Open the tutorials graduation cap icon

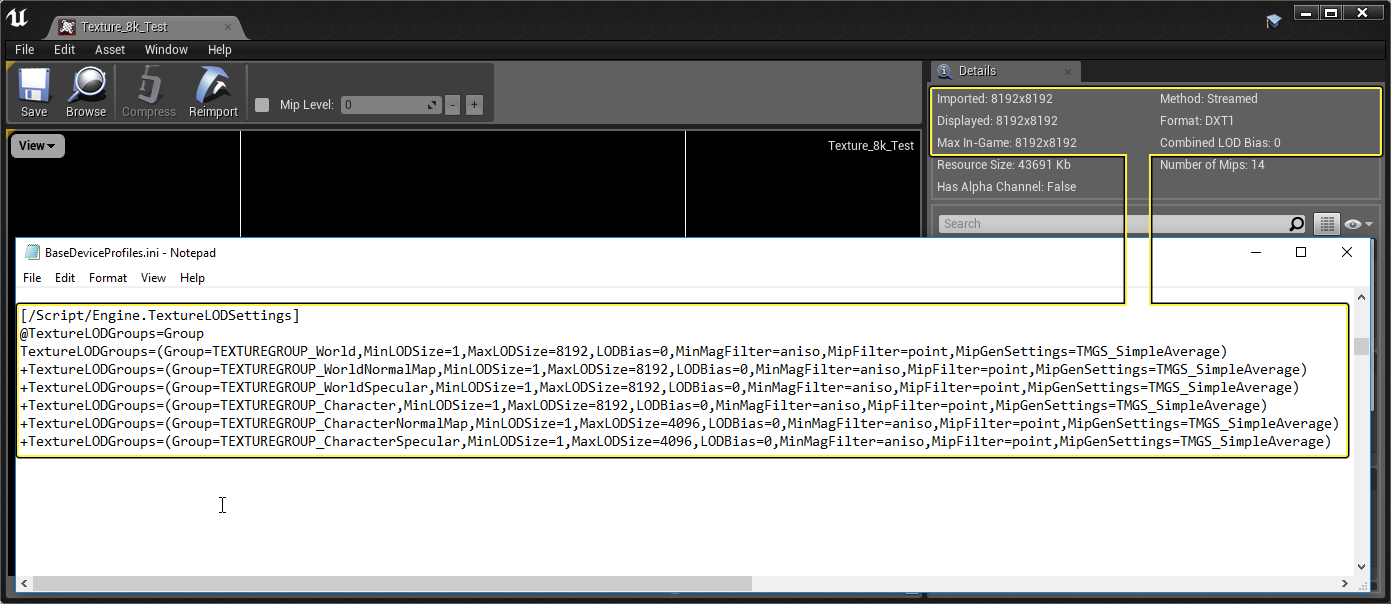coord(1273,22)
